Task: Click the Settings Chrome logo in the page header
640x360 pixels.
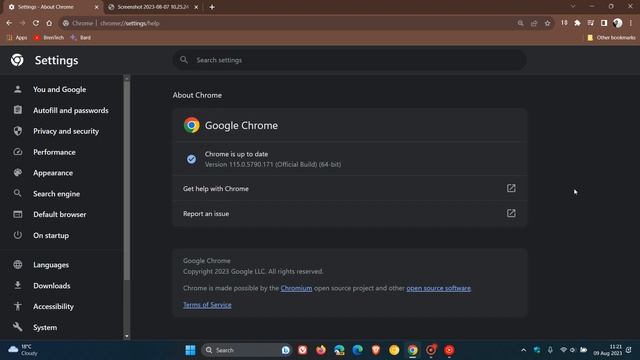Action: coord(17,60)
